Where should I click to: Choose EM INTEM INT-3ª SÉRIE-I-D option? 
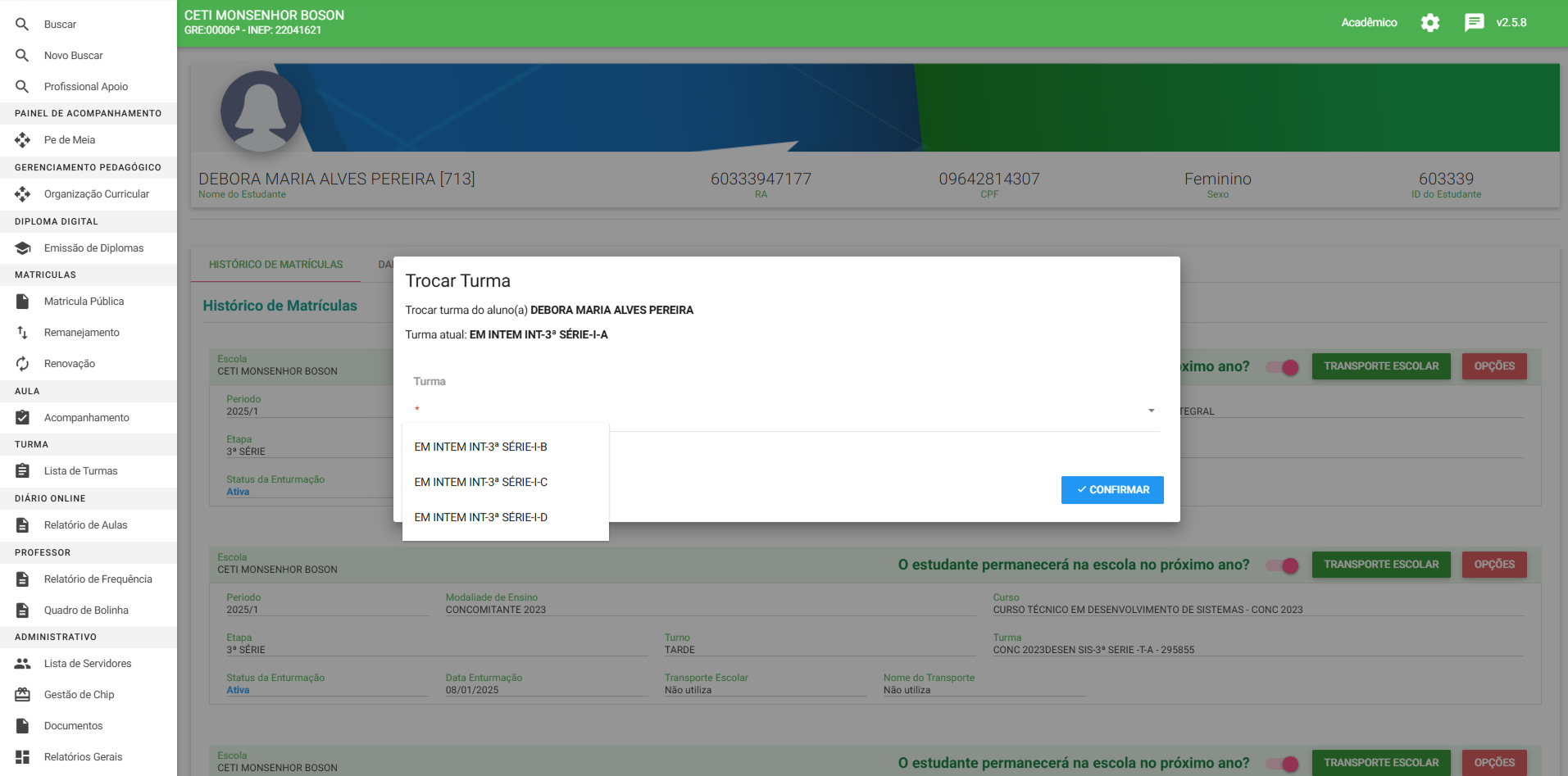coord(480,518)
